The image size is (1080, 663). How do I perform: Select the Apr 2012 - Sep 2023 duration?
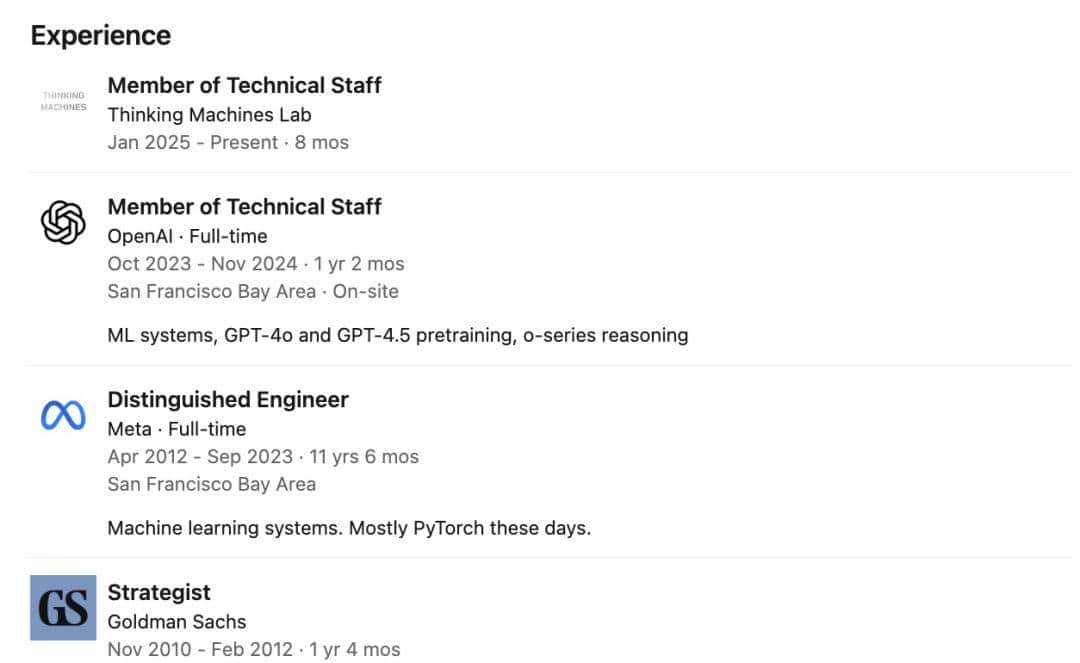tap(262, 457)
